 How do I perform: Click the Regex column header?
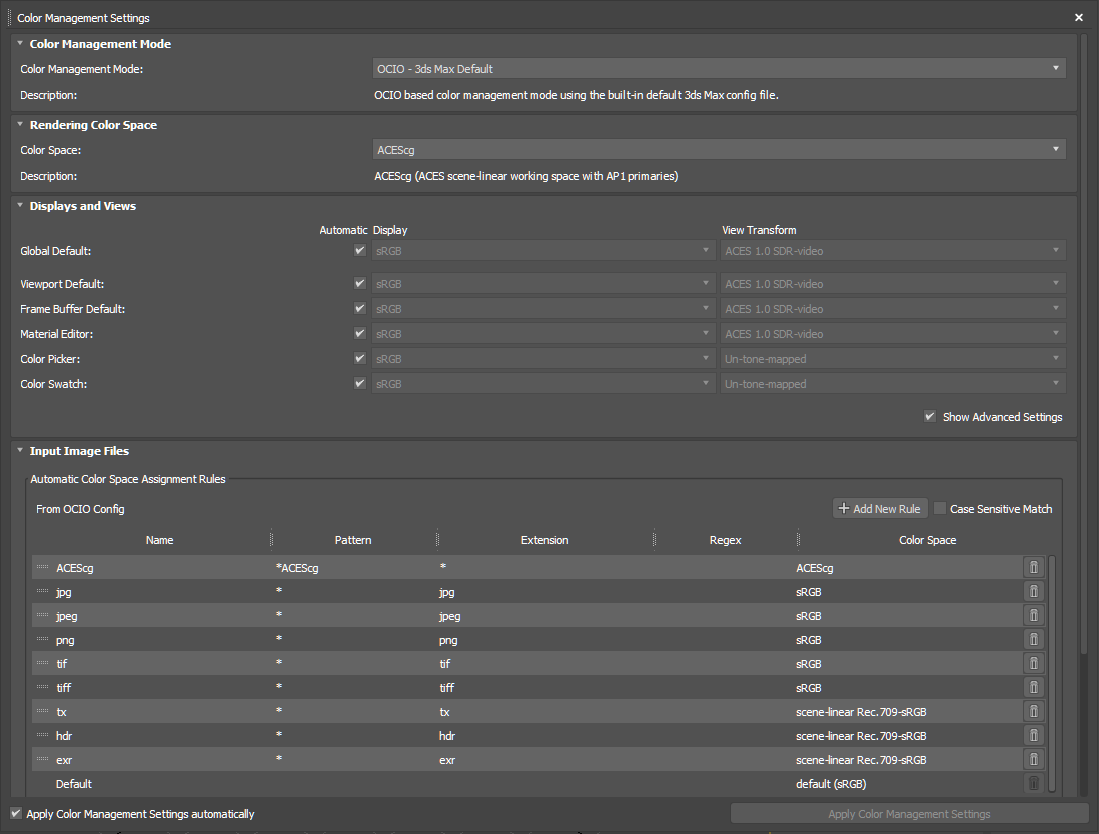pyautogui.click(x=725, y=540)
